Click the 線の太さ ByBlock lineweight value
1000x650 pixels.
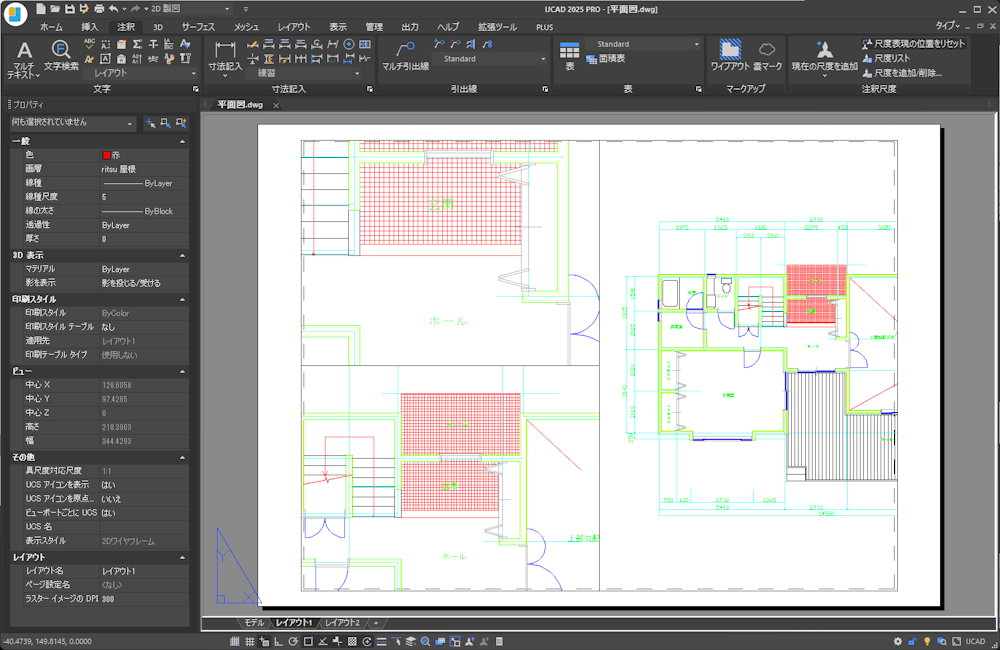point(144,211)
